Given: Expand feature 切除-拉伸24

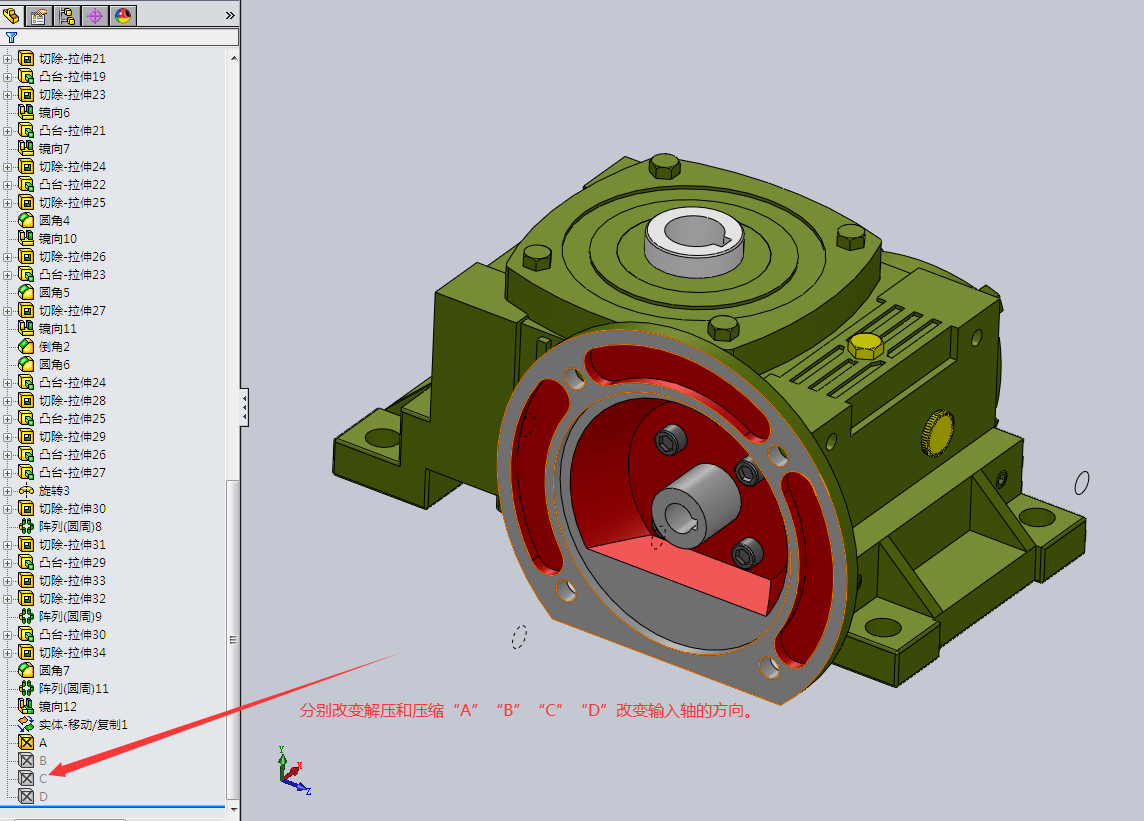Looking at the screenshot, I should click(x=7, y=167).
